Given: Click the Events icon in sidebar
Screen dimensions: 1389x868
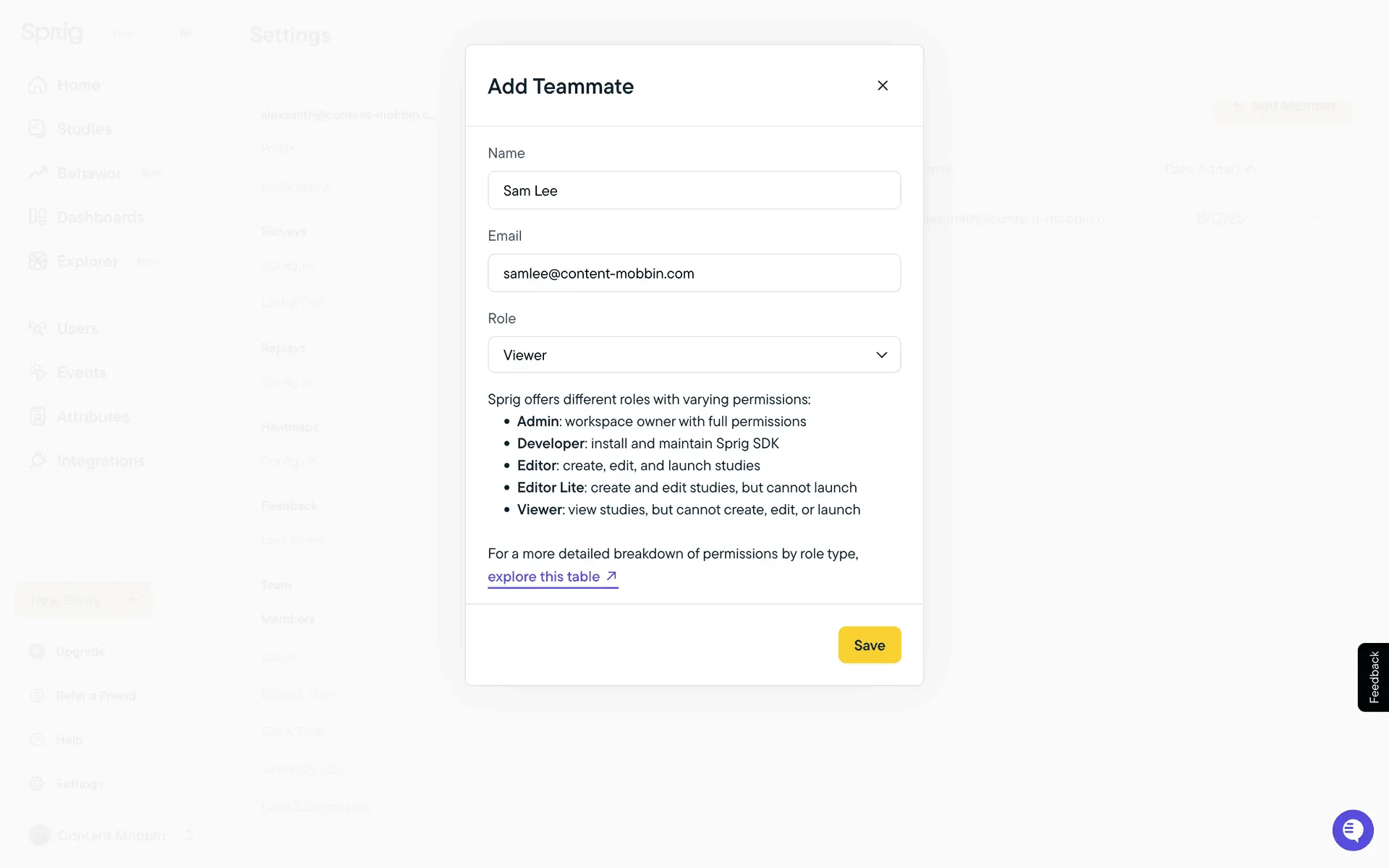Looking at the screenshot, I should [x=38, y=373].
